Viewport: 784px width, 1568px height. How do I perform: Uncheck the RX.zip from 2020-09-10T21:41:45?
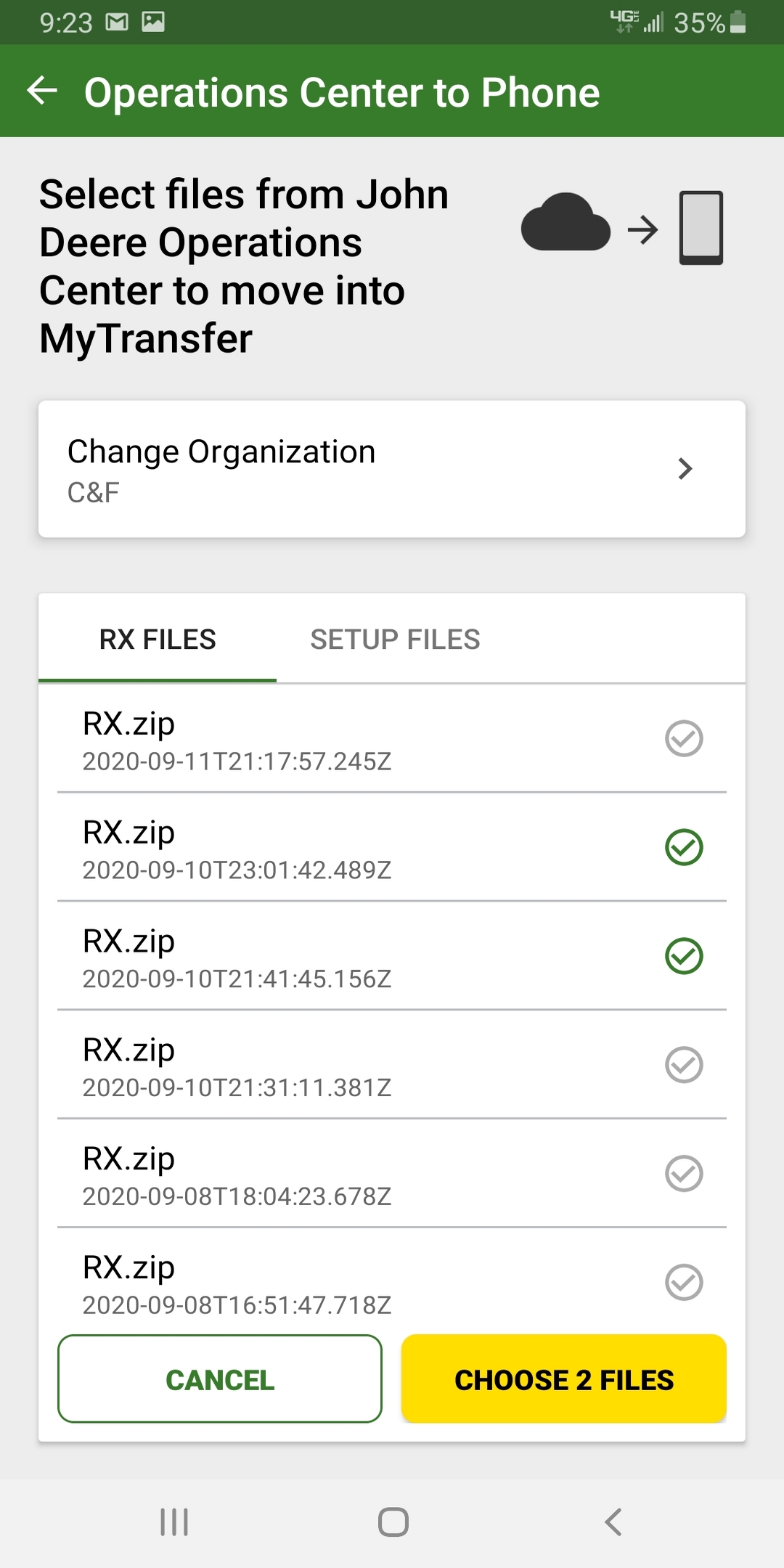pos(684,956)
